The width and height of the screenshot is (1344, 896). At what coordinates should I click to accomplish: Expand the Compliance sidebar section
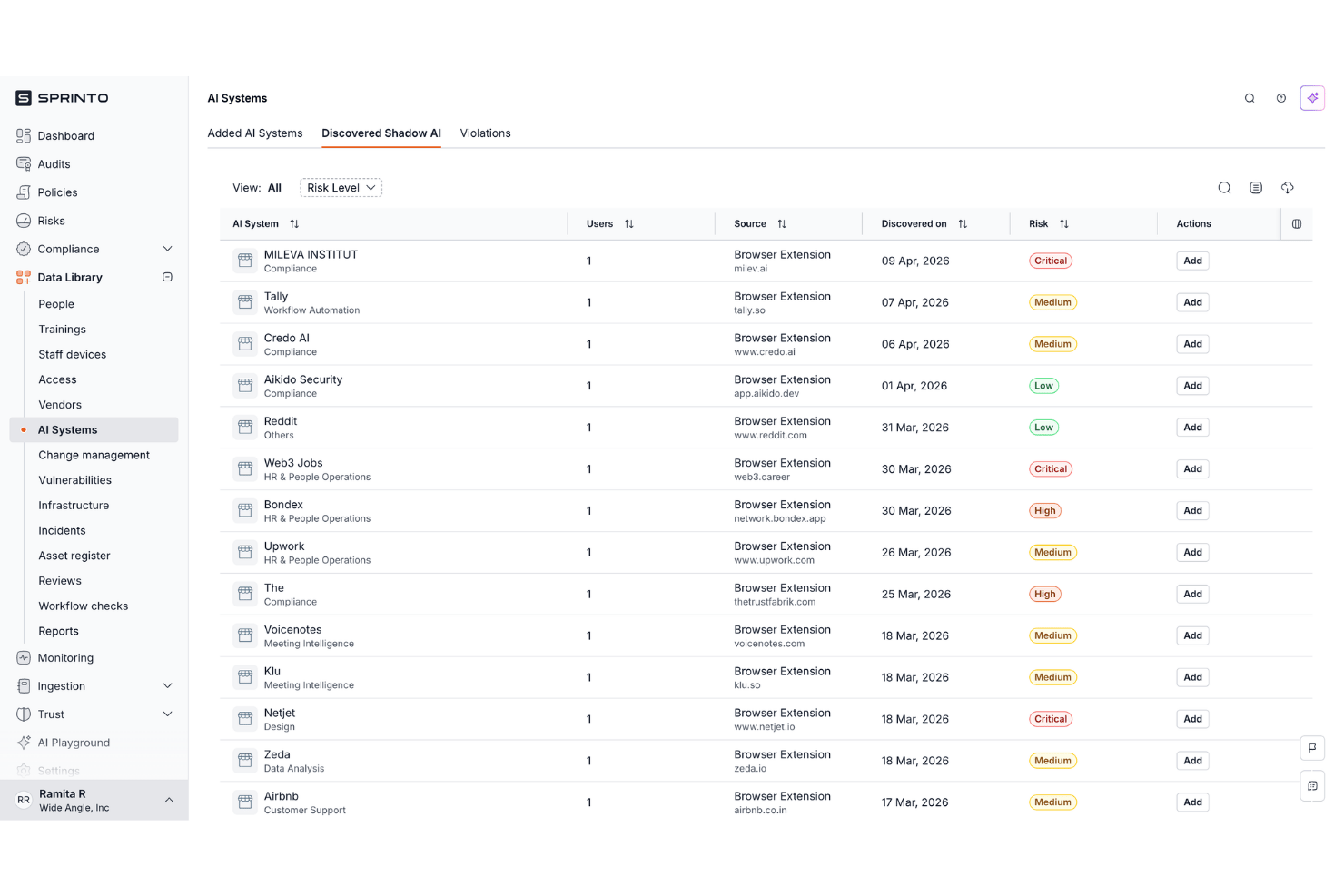click(168, 249)
